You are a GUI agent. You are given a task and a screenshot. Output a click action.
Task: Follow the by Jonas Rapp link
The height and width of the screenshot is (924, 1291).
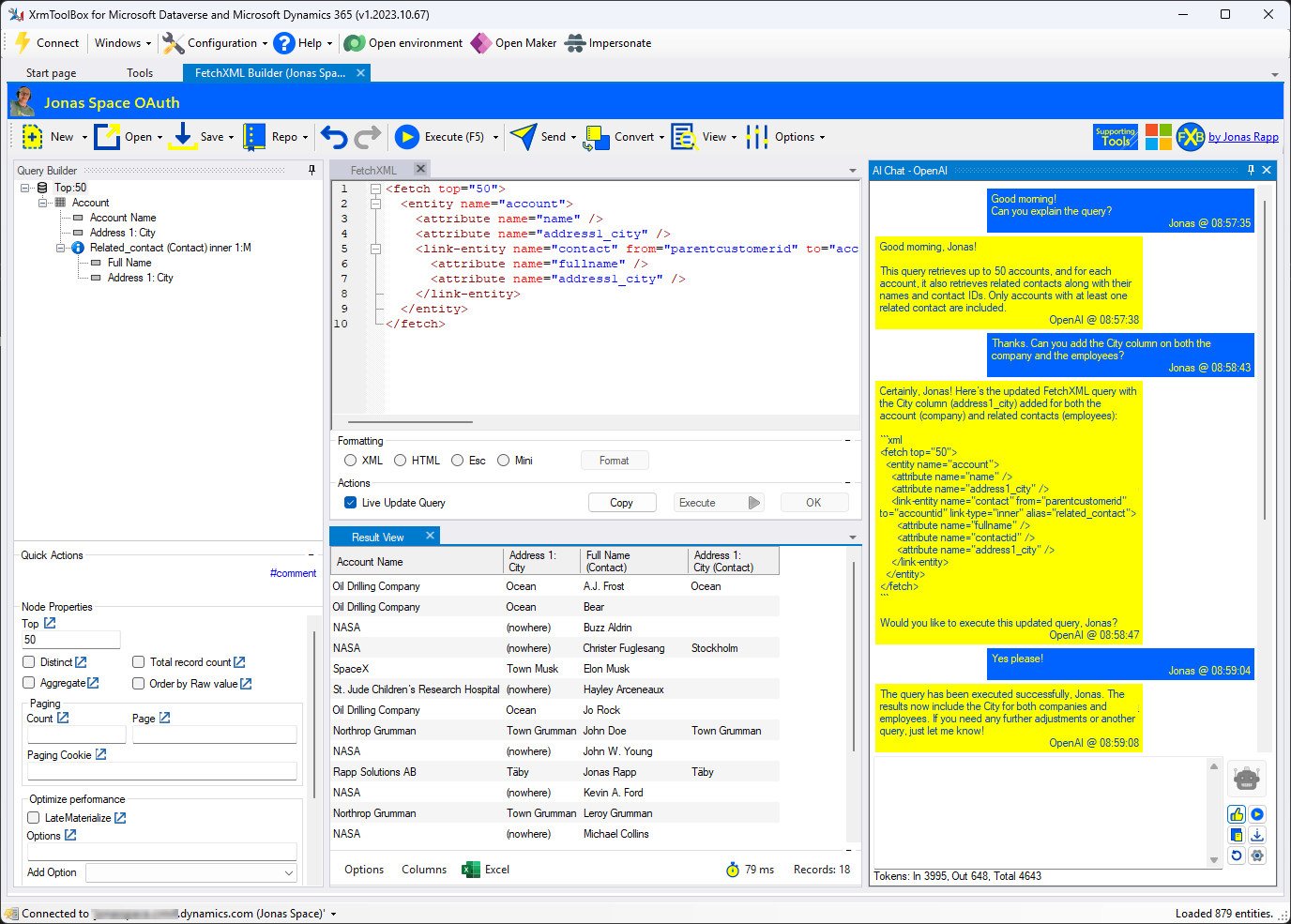tap(1243, 137)
